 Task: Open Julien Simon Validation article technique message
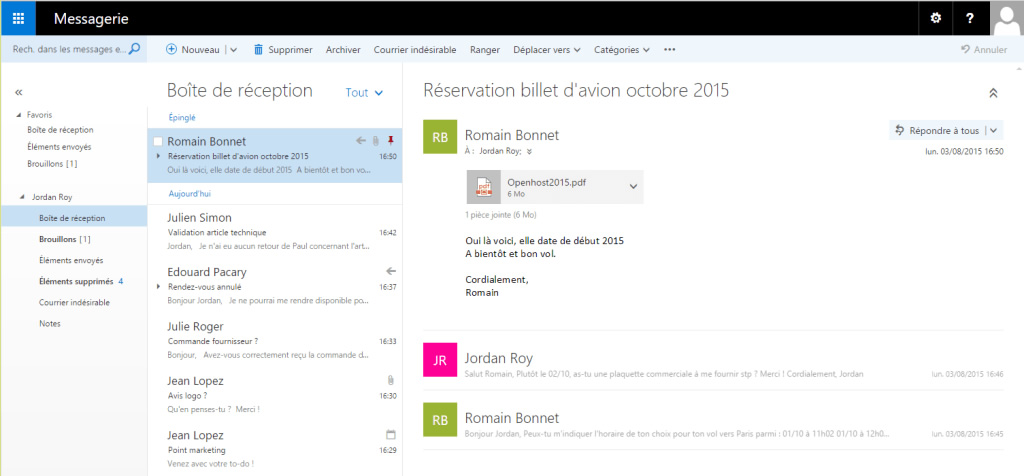(275, 232)
